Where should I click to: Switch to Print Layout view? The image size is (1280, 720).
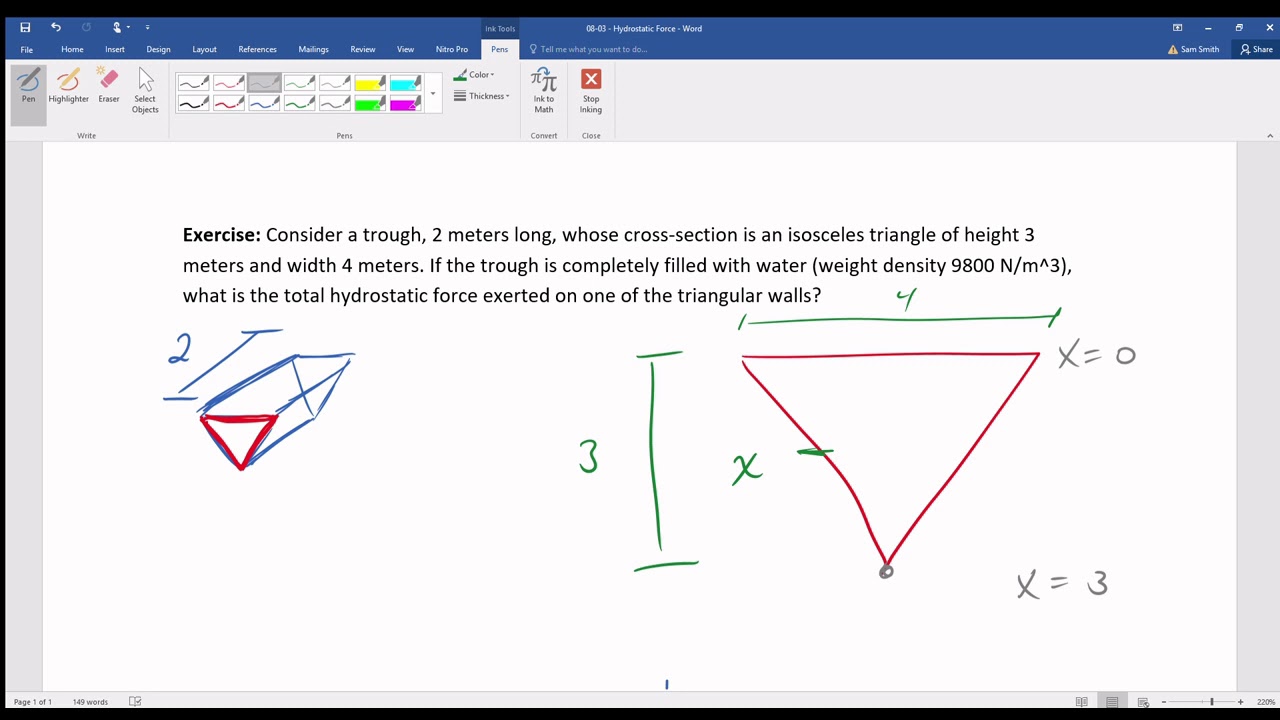1112,702
